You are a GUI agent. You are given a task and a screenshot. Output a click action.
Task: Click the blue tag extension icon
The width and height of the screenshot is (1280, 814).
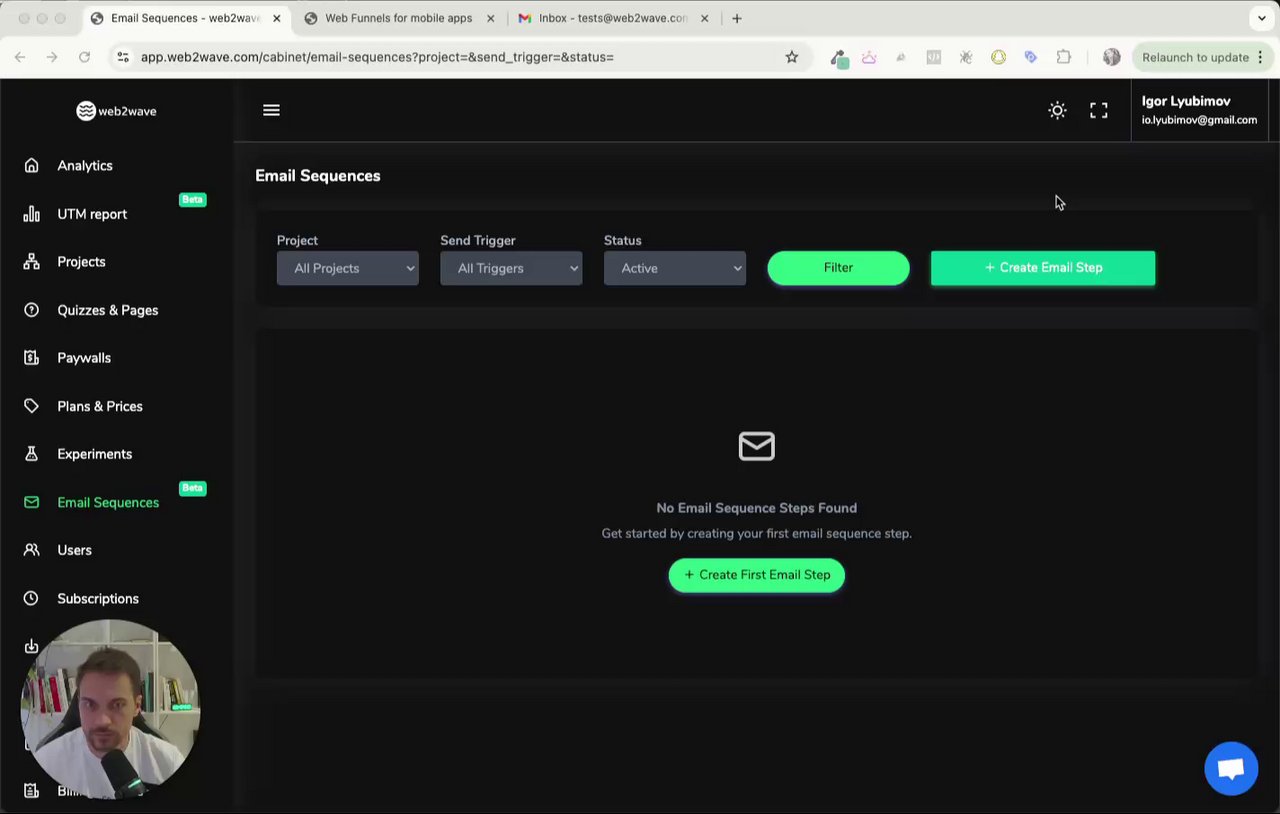click(x=1031, y=57)
